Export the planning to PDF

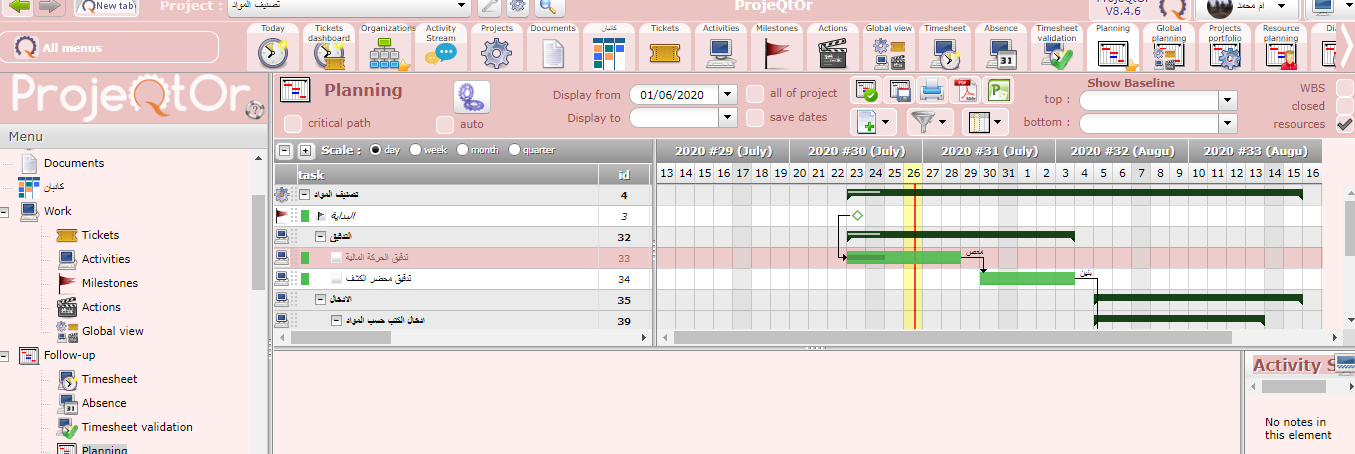tap(964, 91)
